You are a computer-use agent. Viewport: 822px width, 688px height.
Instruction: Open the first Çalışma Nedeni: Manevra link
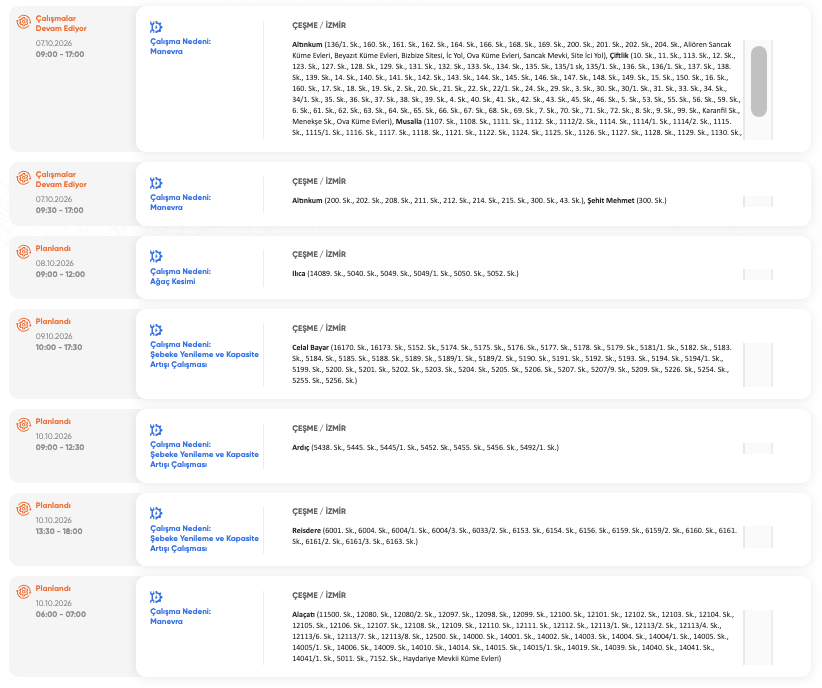(x=180, y=46)
